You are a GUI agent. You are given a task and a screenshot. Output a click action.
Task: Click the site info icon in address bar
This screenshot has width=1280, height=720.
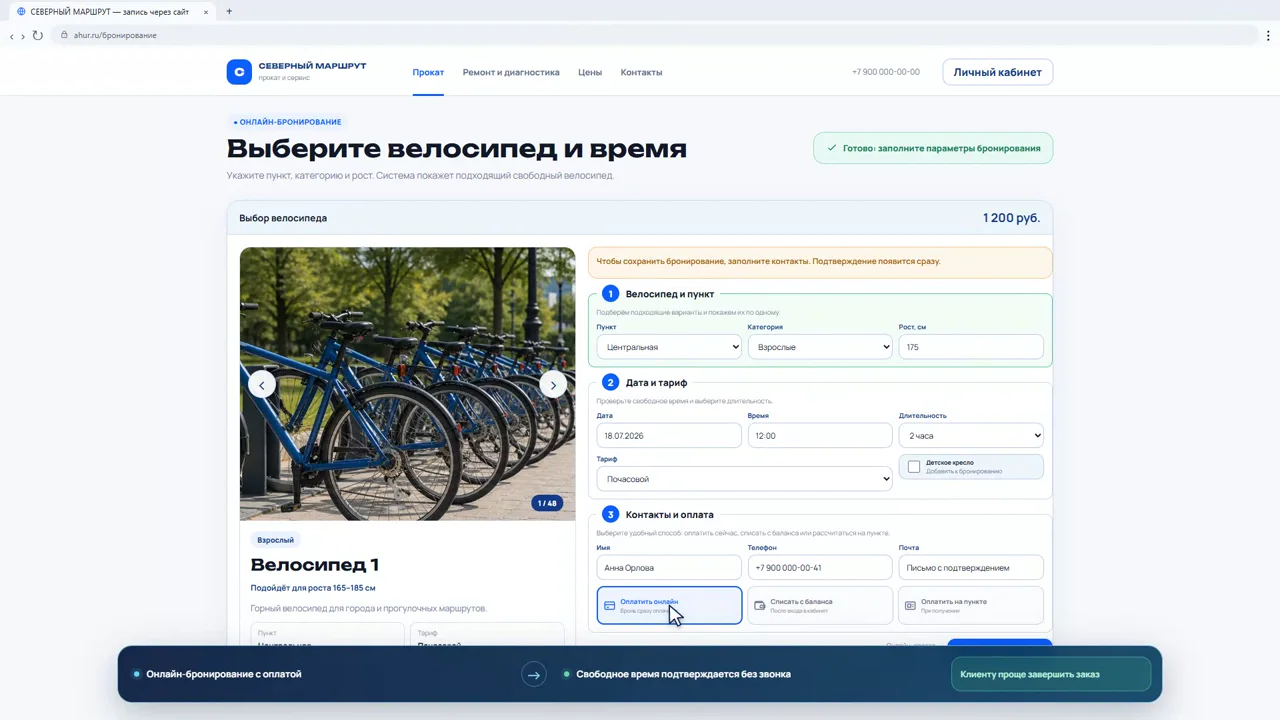coord(64,35)
